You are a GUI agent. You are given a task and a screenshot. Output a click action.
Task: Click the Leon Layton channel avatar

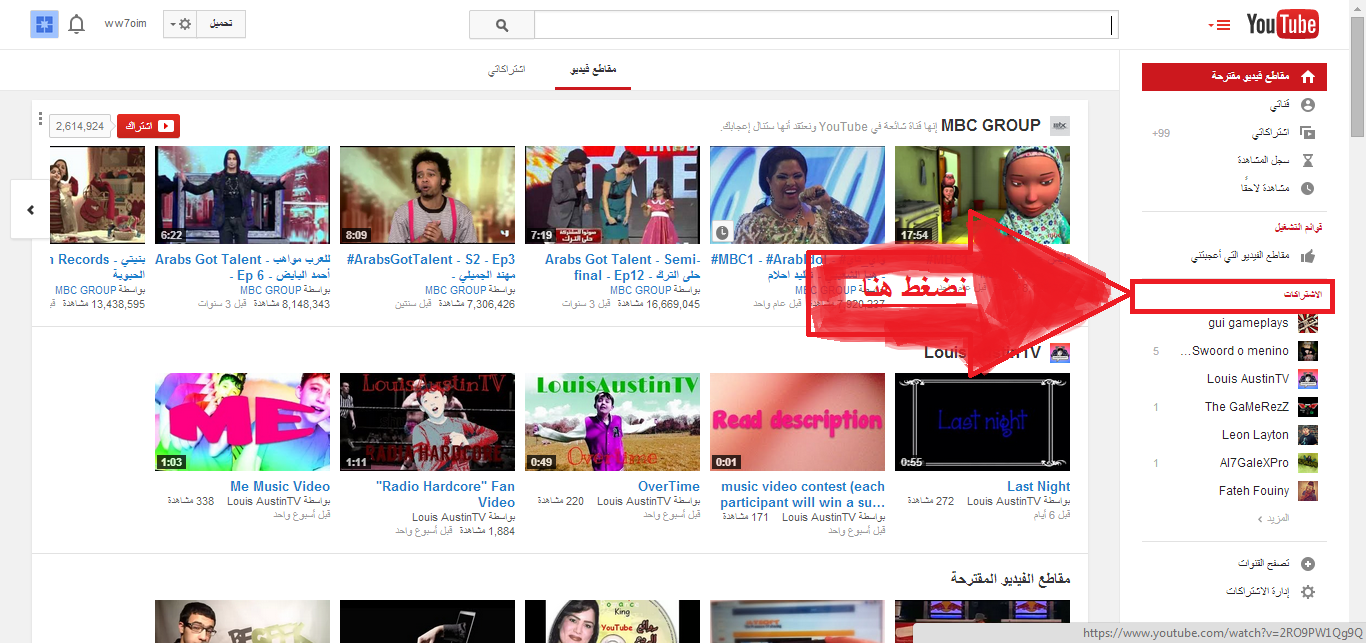tap(1308, 435)
